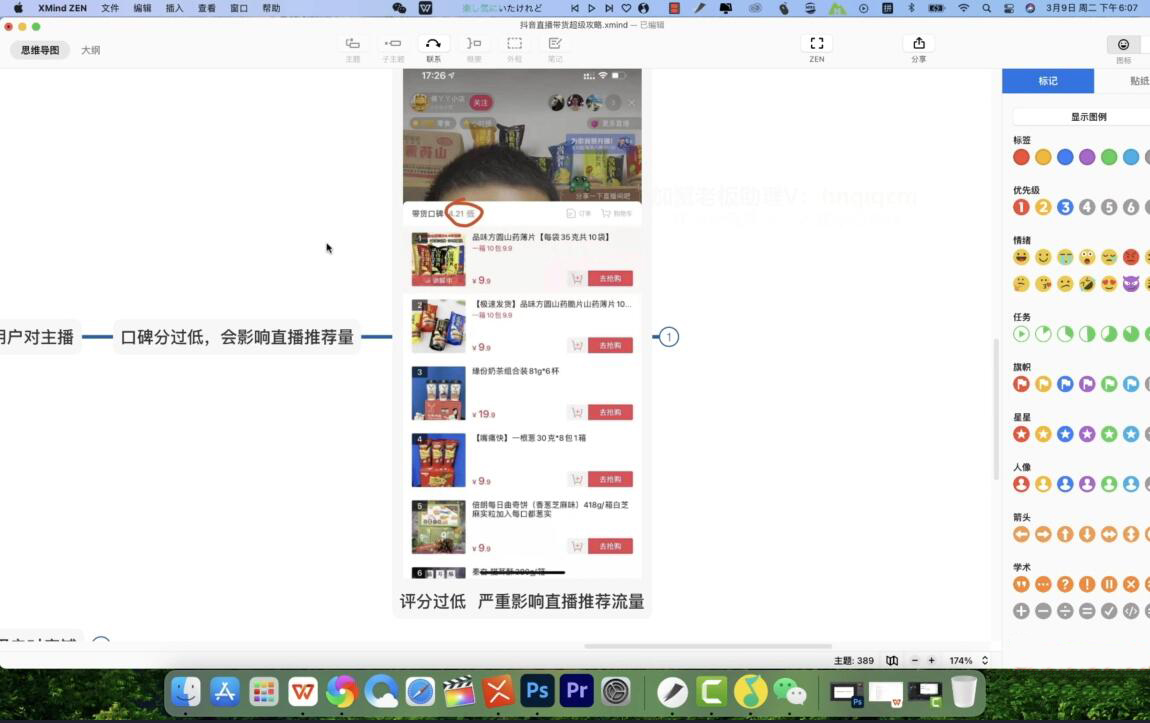This screenshot has height=723, width=1150.
Task: Click the 联系 relationship tool in toolbar
Action: (433, 48)
